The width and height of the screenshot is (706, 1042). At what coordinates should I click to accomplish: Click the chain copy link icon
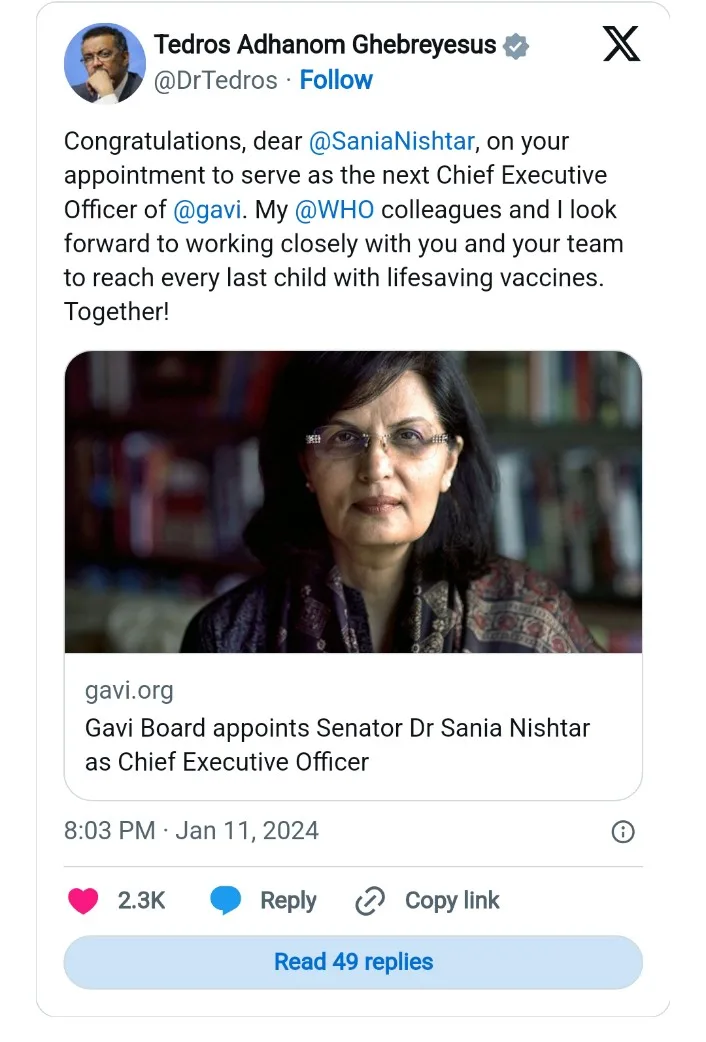pos(370,901)
